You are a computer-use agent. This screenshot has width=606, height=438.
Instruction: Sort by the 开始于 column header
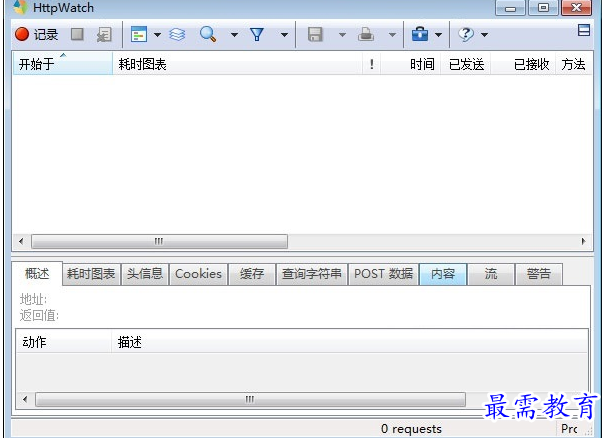pyautogui.click(x=63, y=63)
